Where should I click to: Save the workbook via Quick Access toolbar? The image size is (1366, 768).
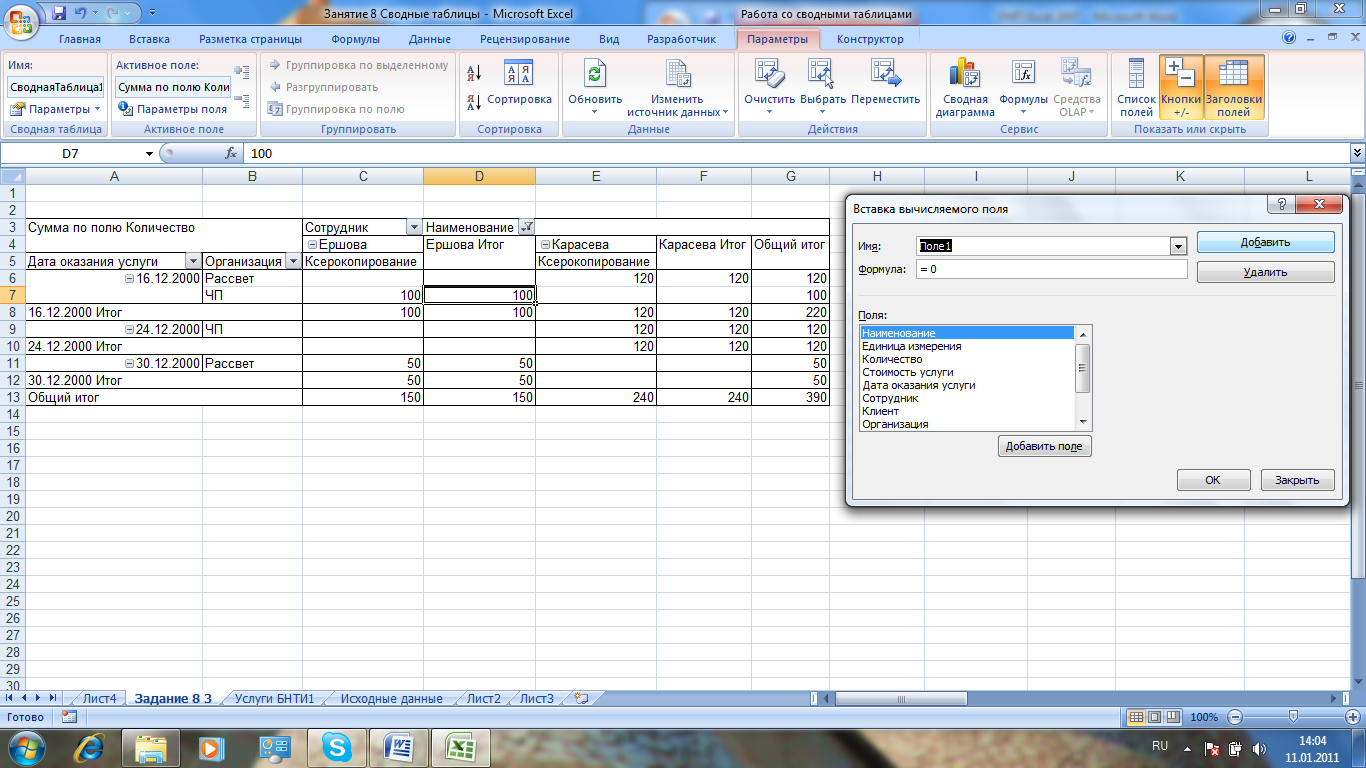click(59, 13)
